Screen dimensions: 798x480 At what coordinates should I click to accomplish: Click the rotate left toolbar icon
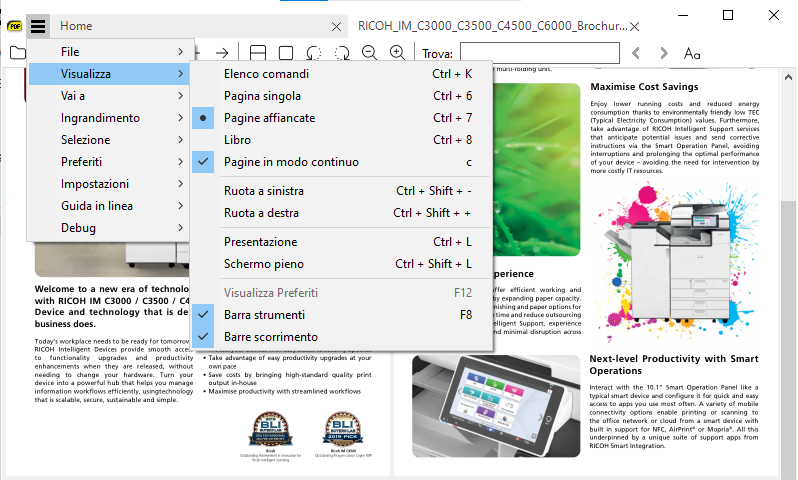314,53
